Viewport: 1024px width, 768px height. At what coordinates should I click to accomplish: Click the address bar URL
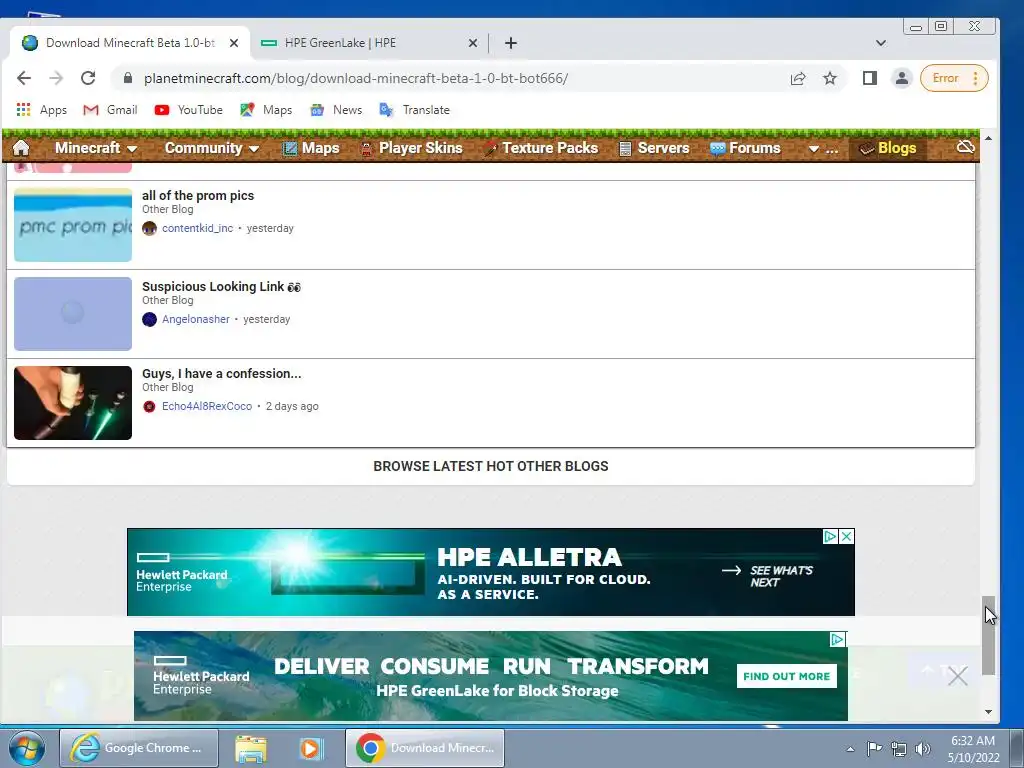(356, 78)
